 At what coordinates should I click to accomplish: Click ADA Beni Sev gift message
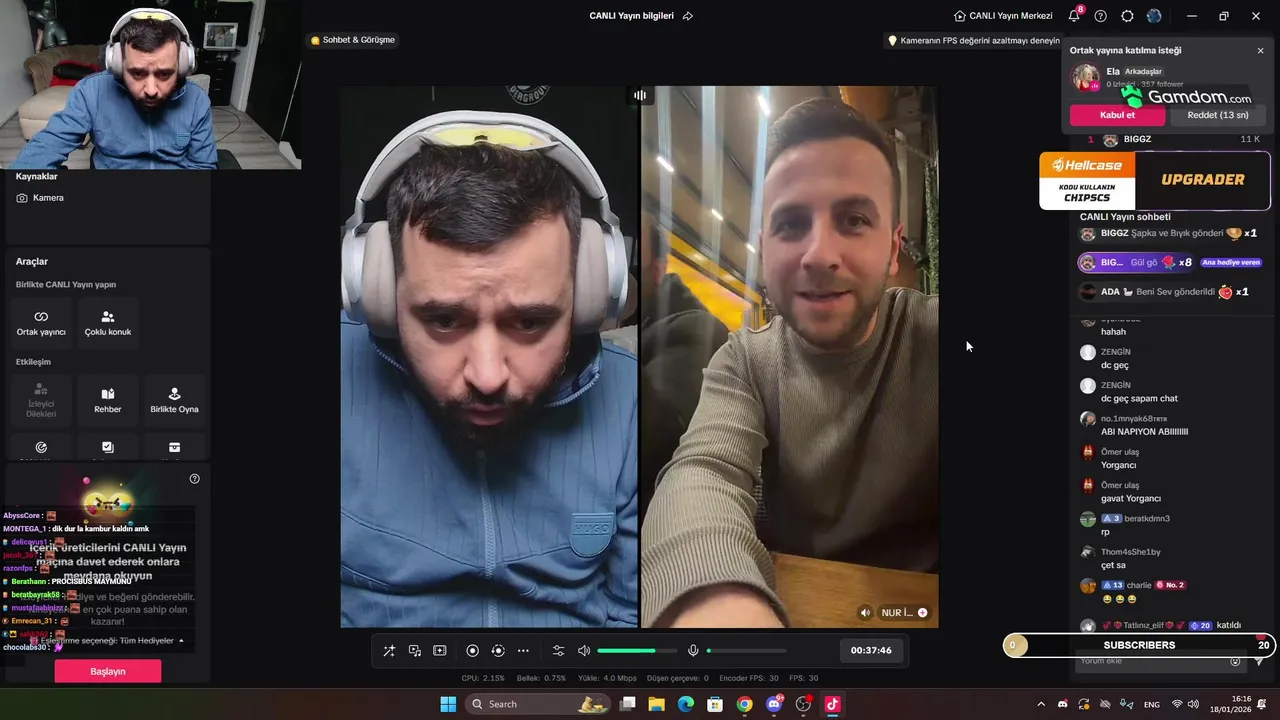[1165, 292]
